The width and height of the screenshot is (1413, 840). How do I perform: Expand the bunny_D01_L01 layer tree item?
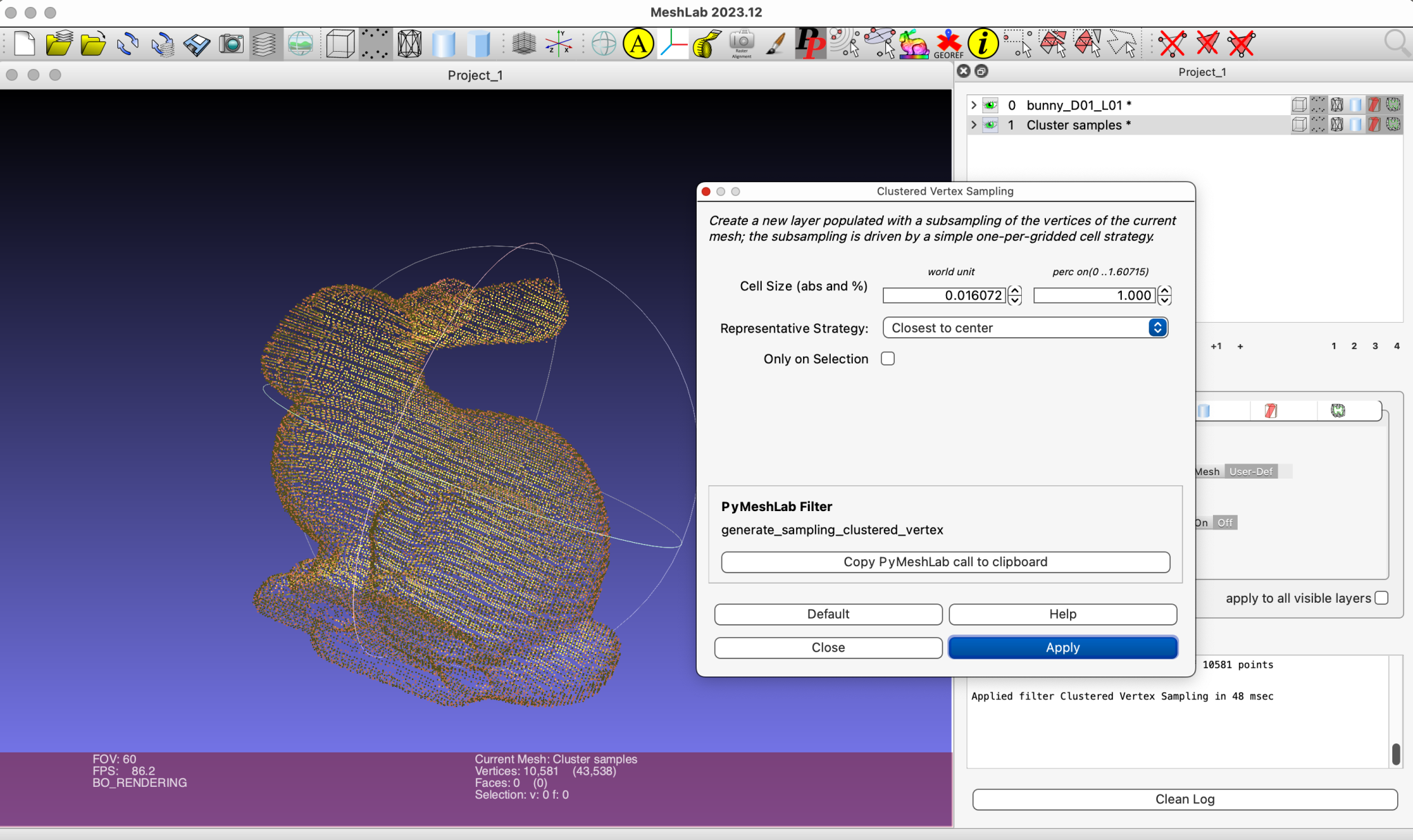974,105
